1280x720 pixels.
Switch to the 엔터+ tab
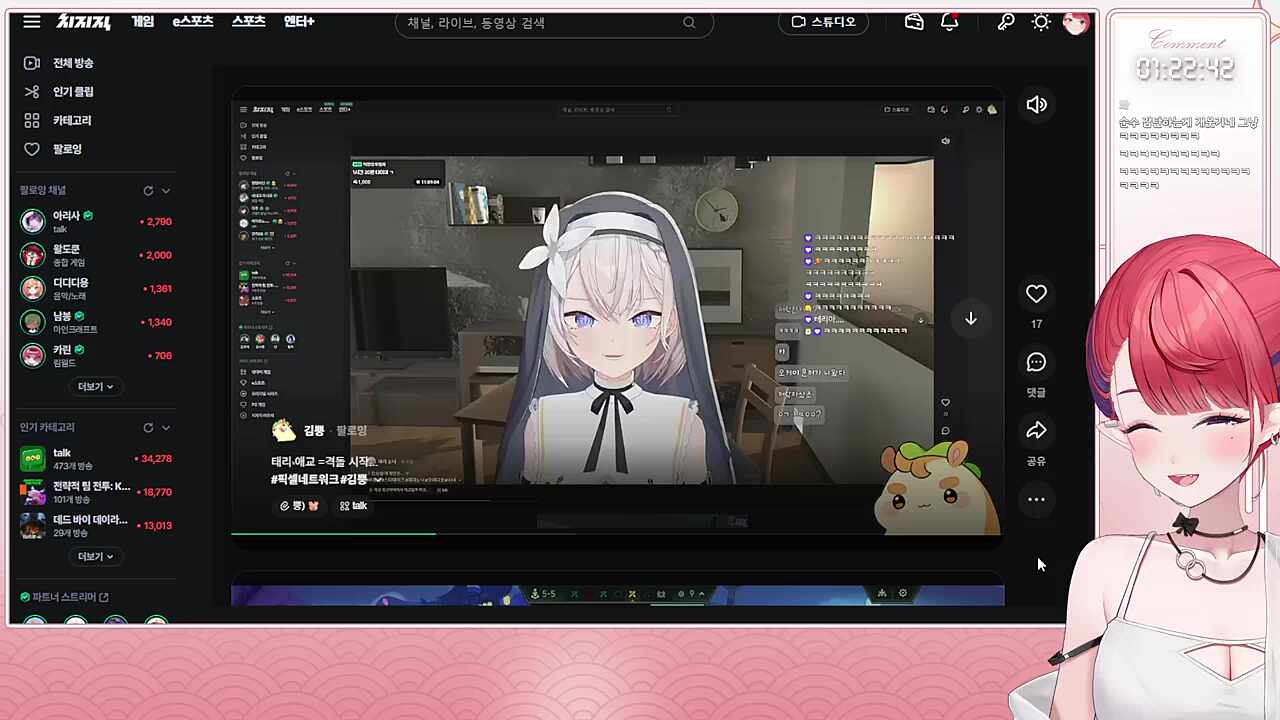click(299, 21)
